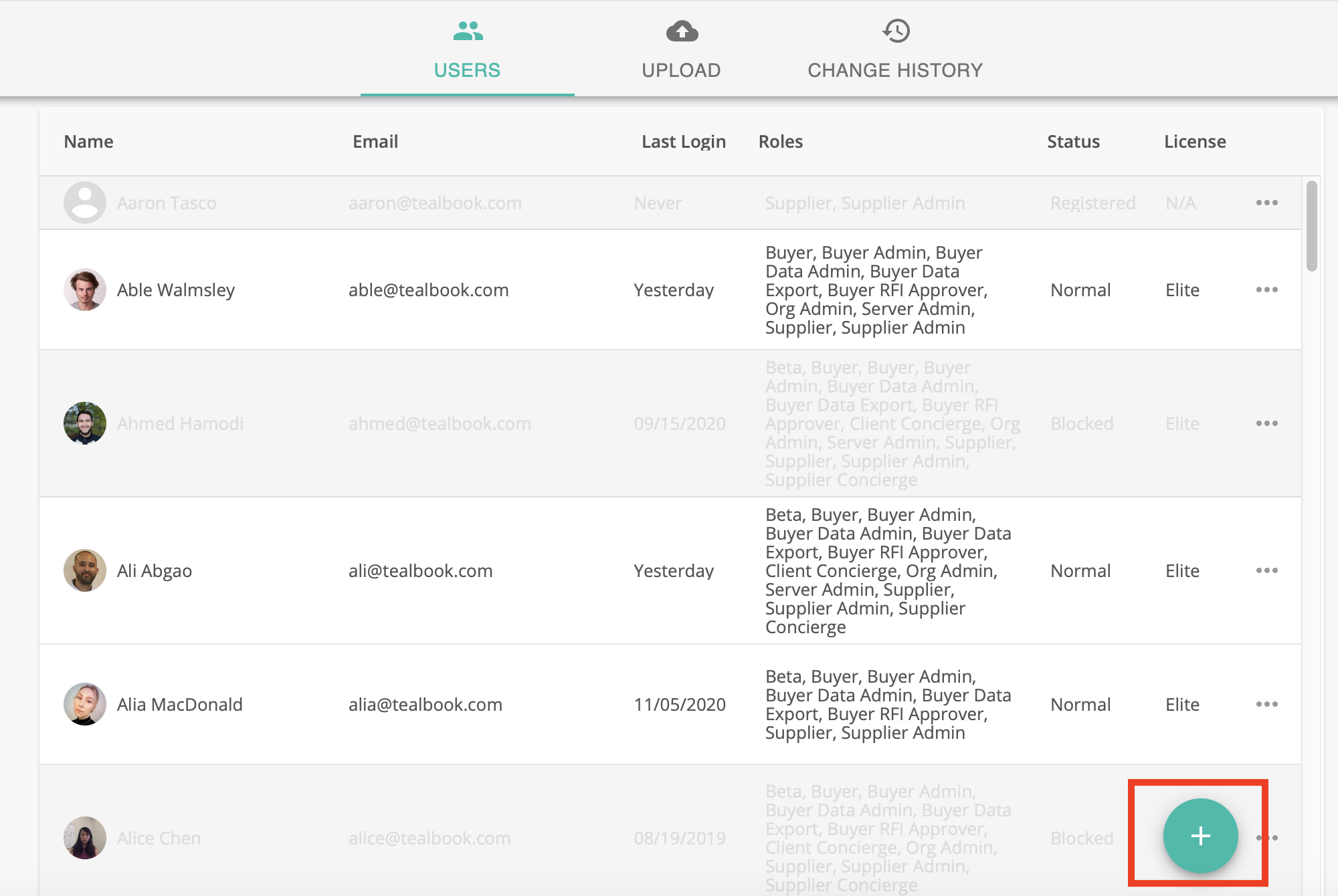Open more options for Ali Abgao
This screenshot has width=1338, height=896.
pos(1266,570)
